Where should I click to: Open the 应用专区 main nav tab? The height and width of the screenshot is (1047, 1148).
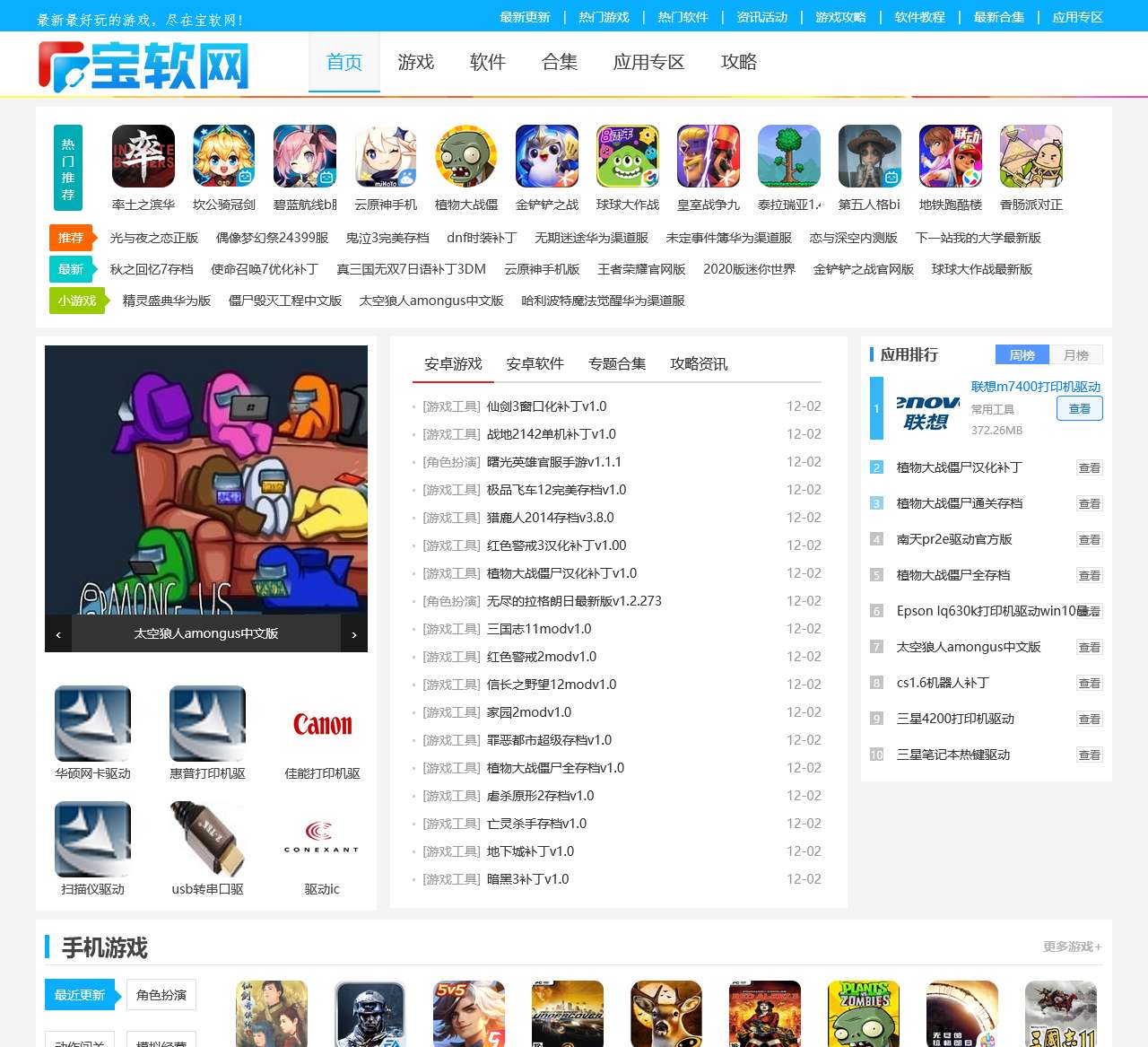pyautogui.click(x=649, y=62)
